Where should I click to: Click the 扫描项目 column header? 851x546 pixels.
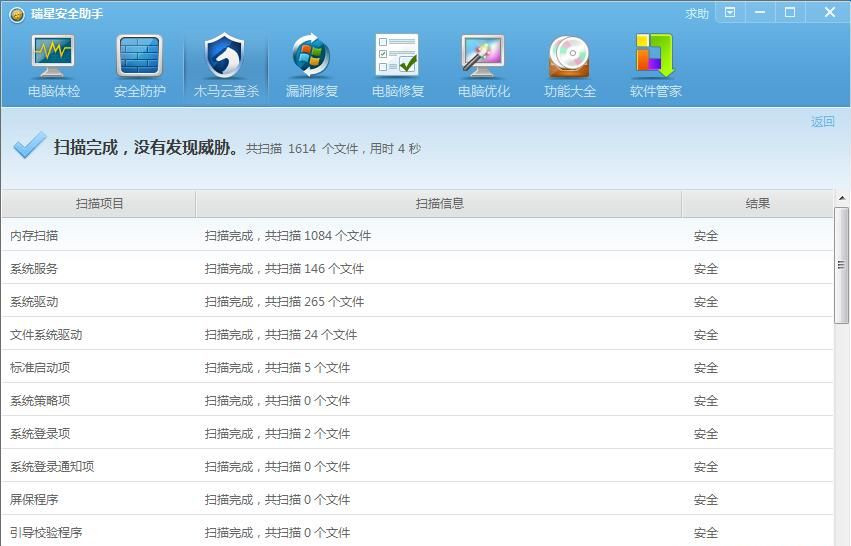pos(99,204)
